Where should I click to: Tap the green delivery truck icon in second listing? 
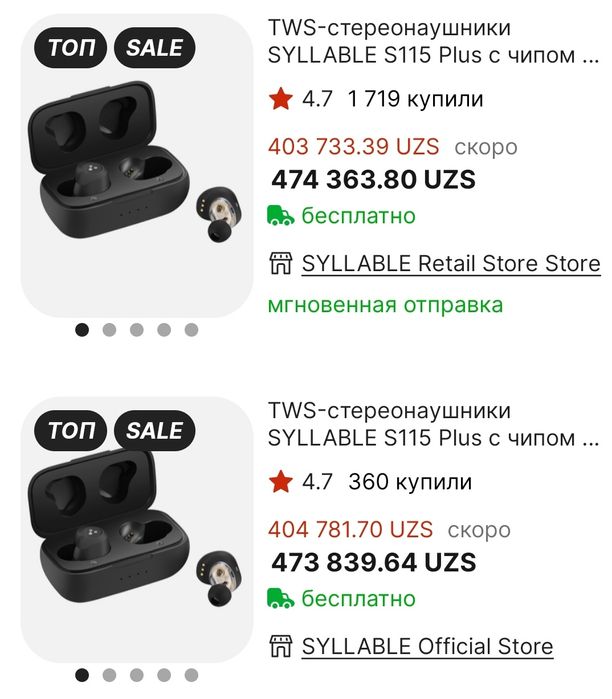point(281,599)
